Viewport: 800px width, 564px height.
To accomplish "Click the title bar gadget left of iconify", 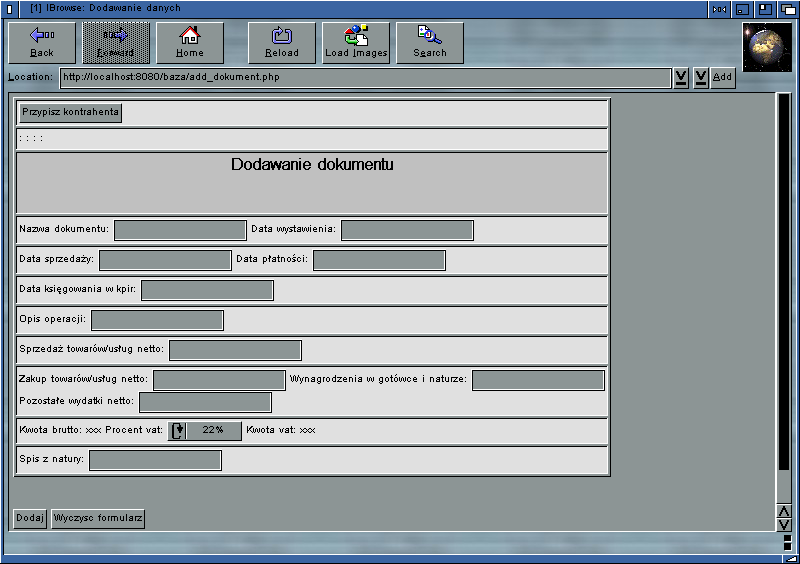I will (719, 9).
